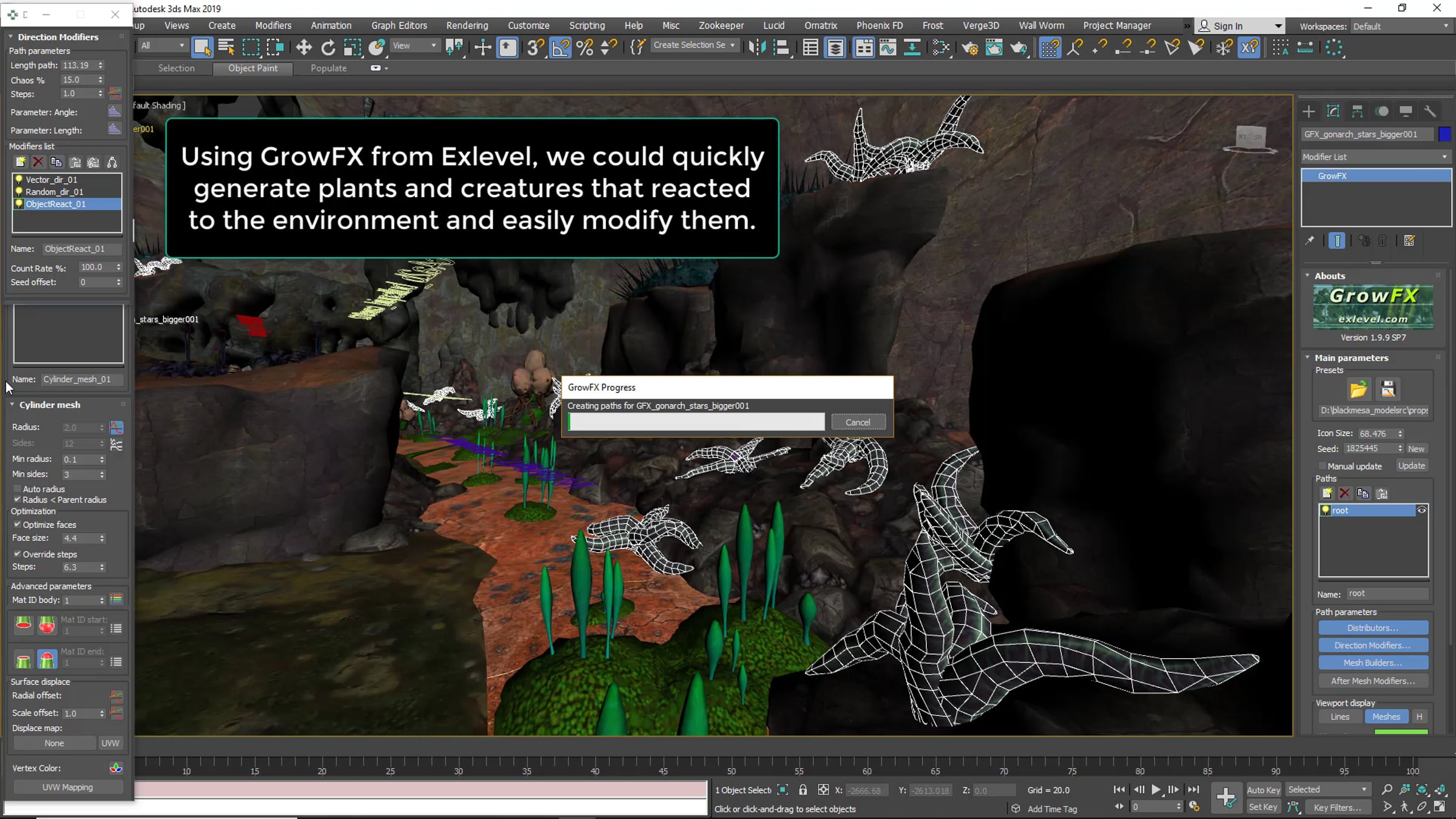
Task: Go to the start frame
Action: (1119, 789)
